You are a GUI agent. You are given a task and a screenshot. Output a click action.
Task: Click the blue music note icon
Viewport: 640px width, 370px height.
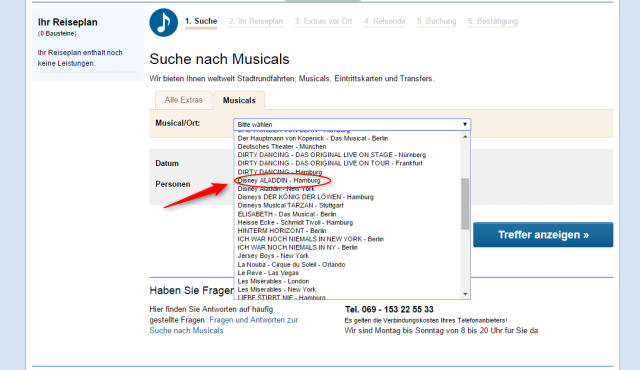pos(164,22)
